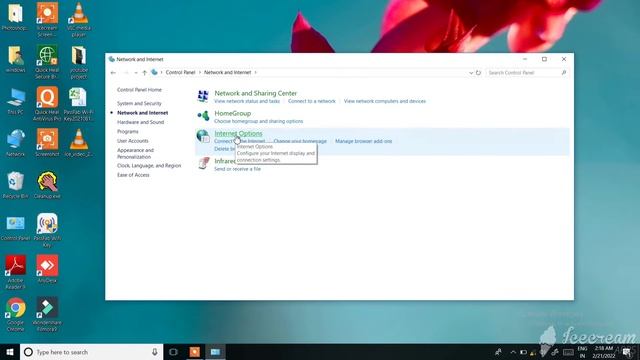Expand breadcrumb arrow after Control Panel
640x360 pixels.
[200, 73]
